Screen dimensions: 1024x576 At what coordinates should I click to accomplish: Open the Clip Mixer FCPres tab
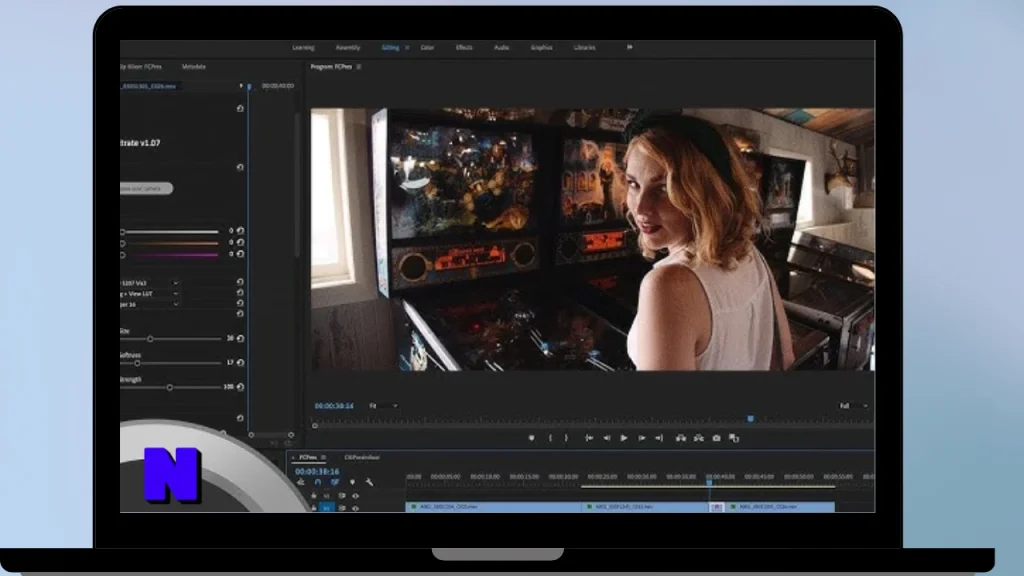141,67
